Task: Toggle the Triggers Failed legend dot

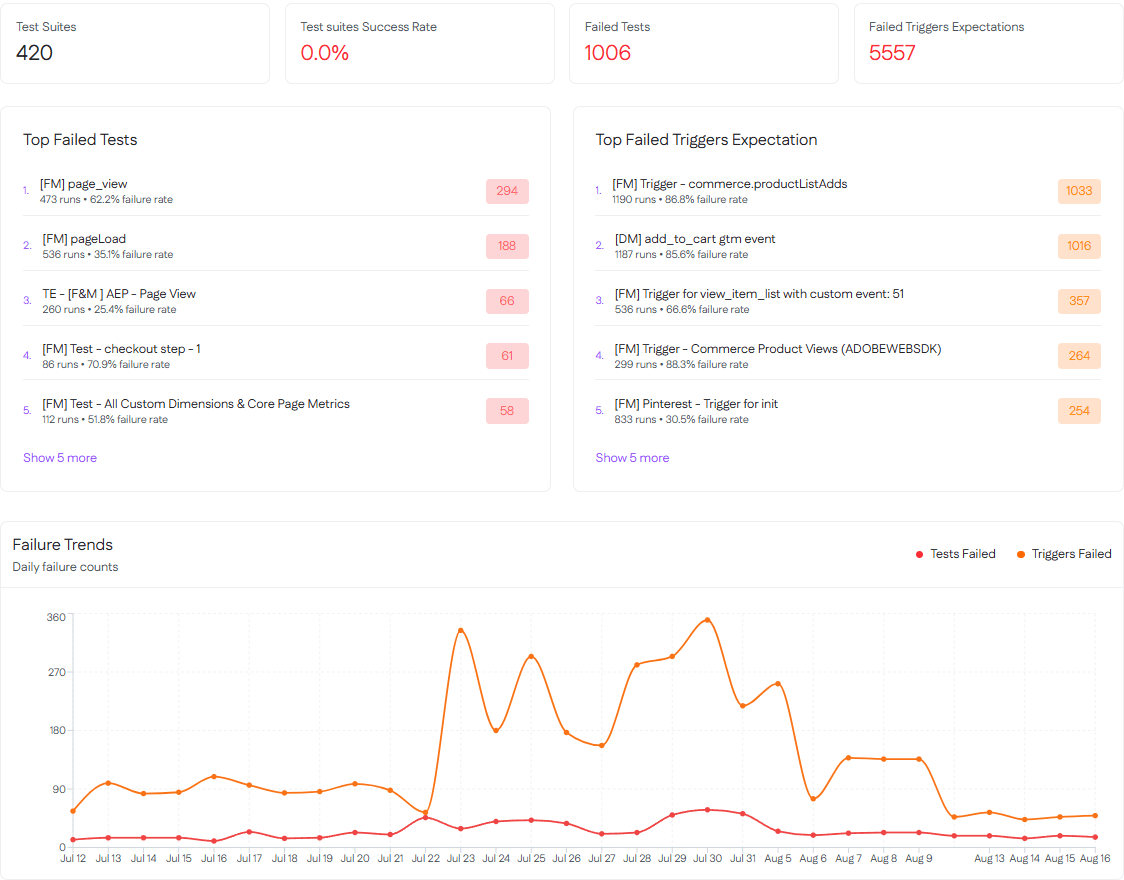Action: point(1022,553)
